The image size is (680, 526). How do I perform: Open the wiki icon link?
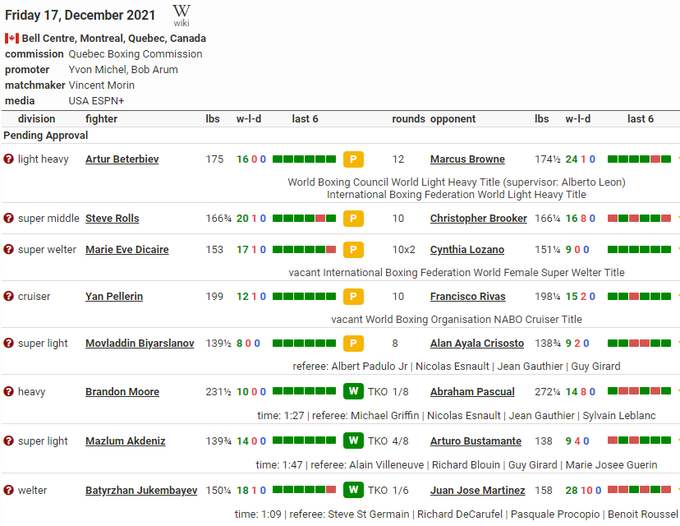pos(182,14)
